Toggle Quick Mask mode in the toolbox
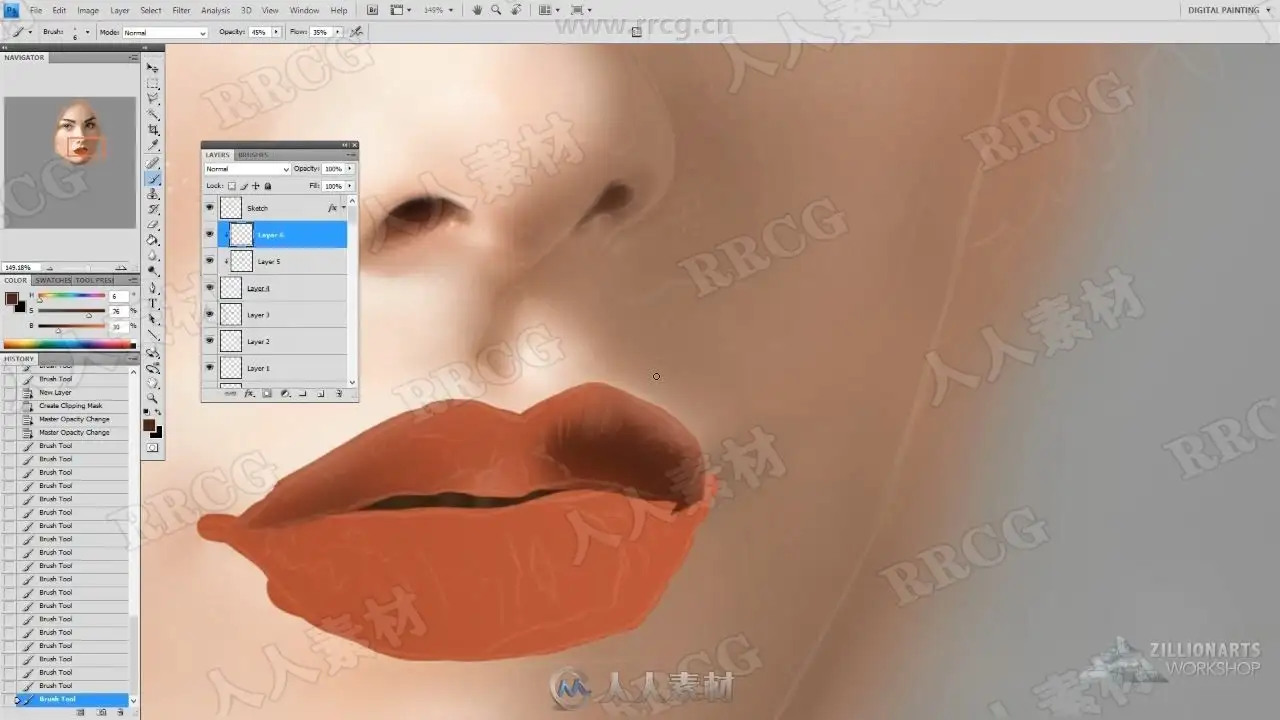Screen dimensions: 1280x720 click(x=153, y=448)
